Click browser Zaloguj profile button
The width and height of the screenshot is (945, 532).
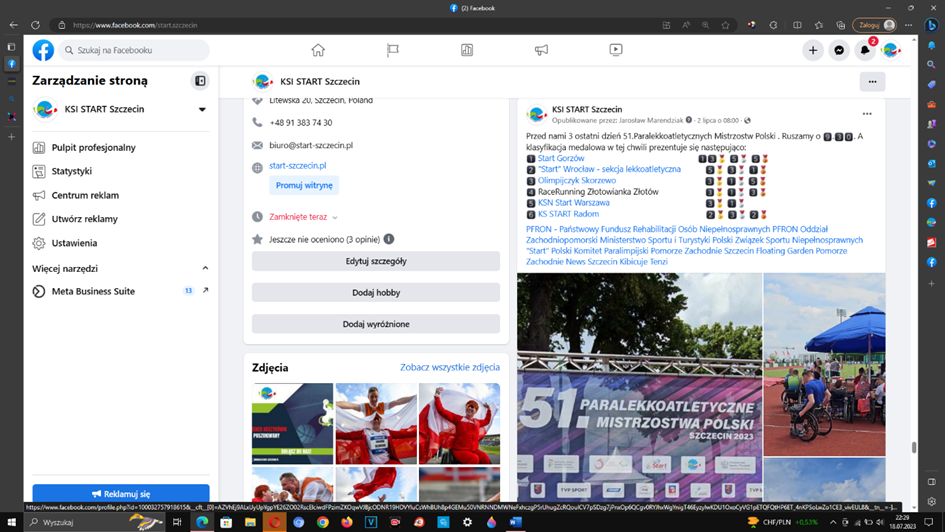(x=874, y=25)
